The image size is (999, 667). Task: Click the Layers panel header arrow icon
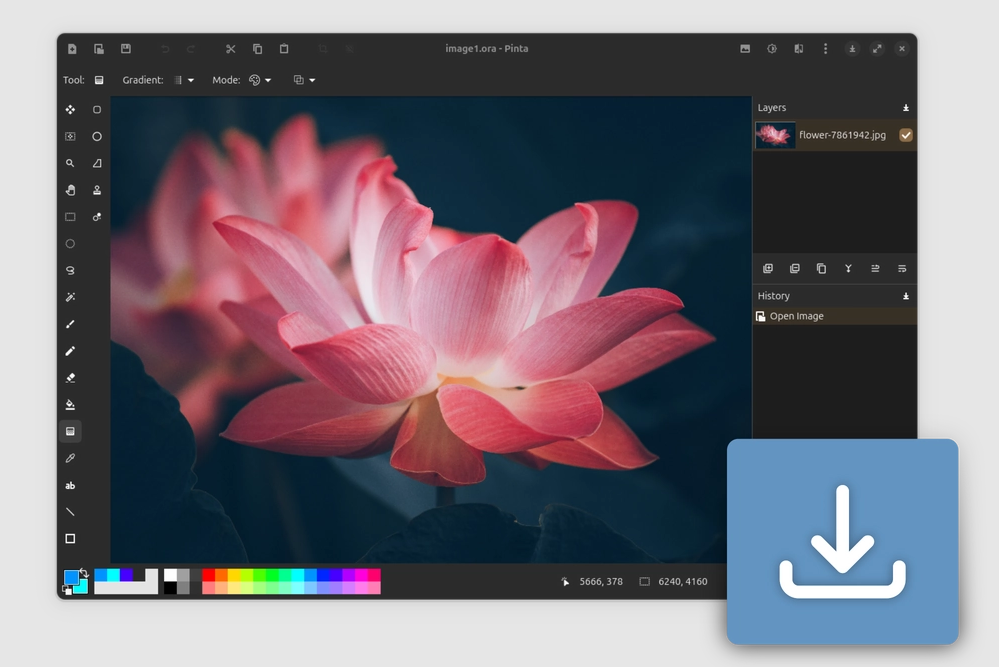[905, 108]
